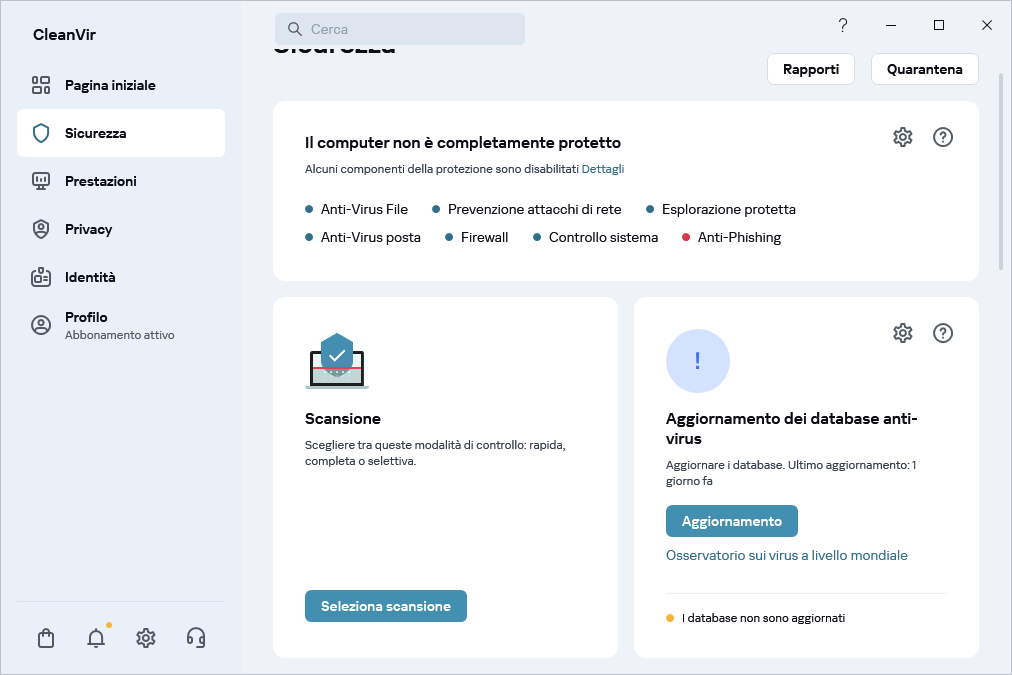
Task: Click the Sicurezza shield icon
Action: click(41, 133)
